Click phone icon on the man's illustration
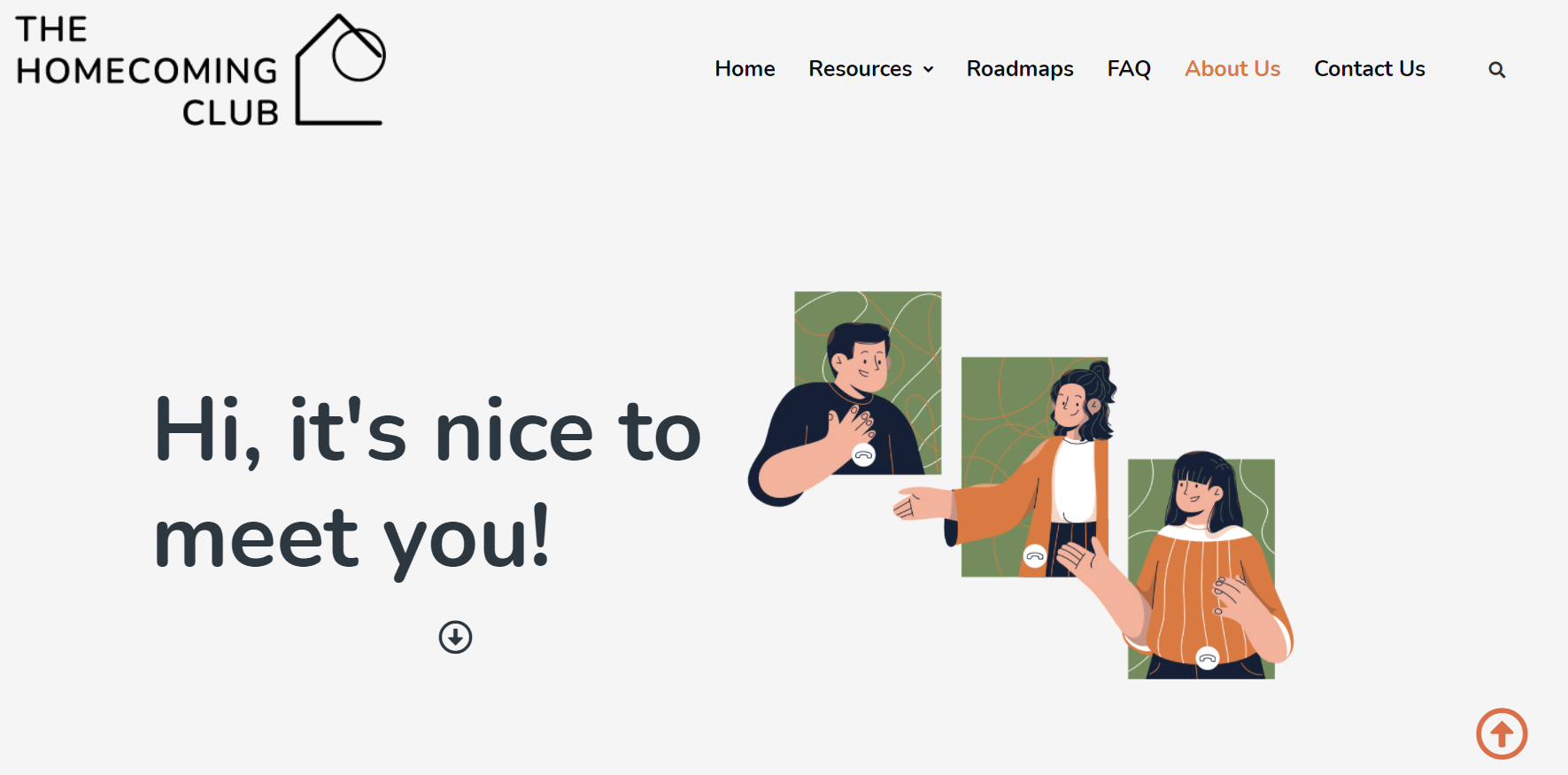The width and height of the screenshot is (1568, 775). [x=863, y=455]
